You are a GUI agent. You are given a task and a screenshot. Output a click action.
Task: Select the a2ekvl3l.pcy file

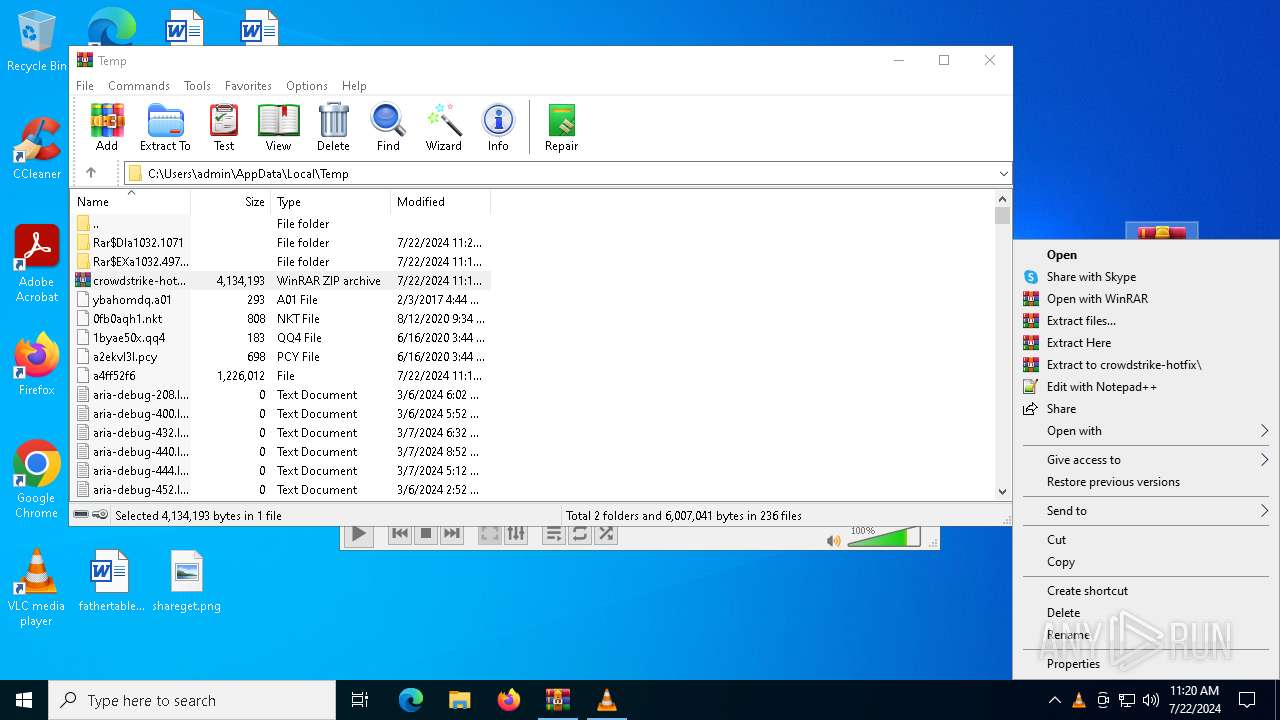tap(281, 357)
